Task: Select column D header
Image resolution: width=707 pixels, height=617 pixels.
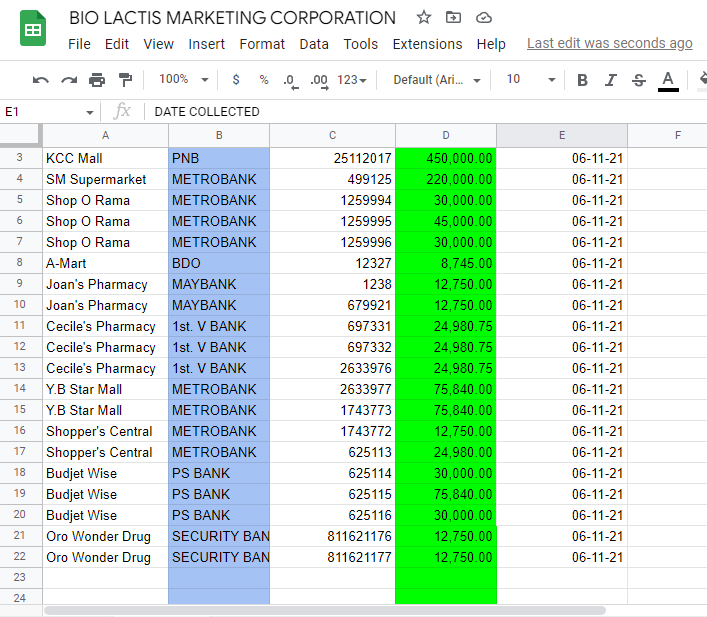Action: (x=446, y=135)
